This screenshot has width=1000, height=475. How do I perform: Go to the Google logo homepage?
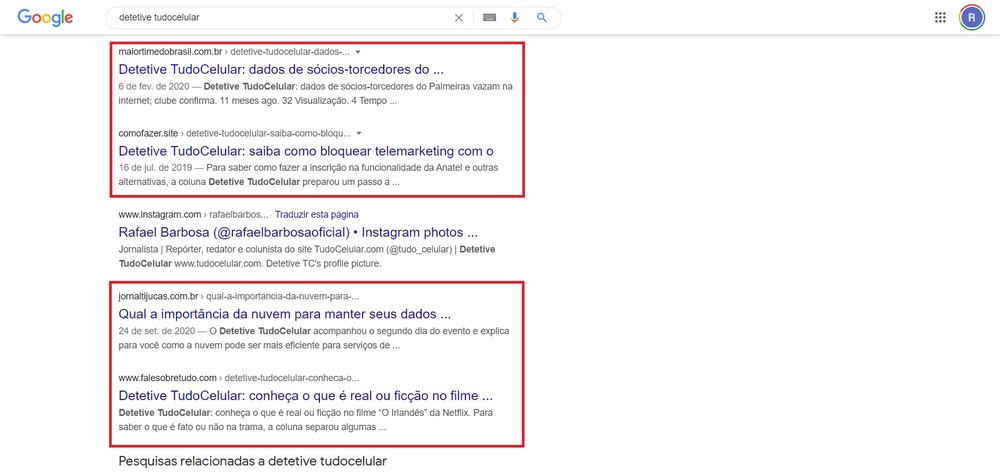click(x=45, y=18)
